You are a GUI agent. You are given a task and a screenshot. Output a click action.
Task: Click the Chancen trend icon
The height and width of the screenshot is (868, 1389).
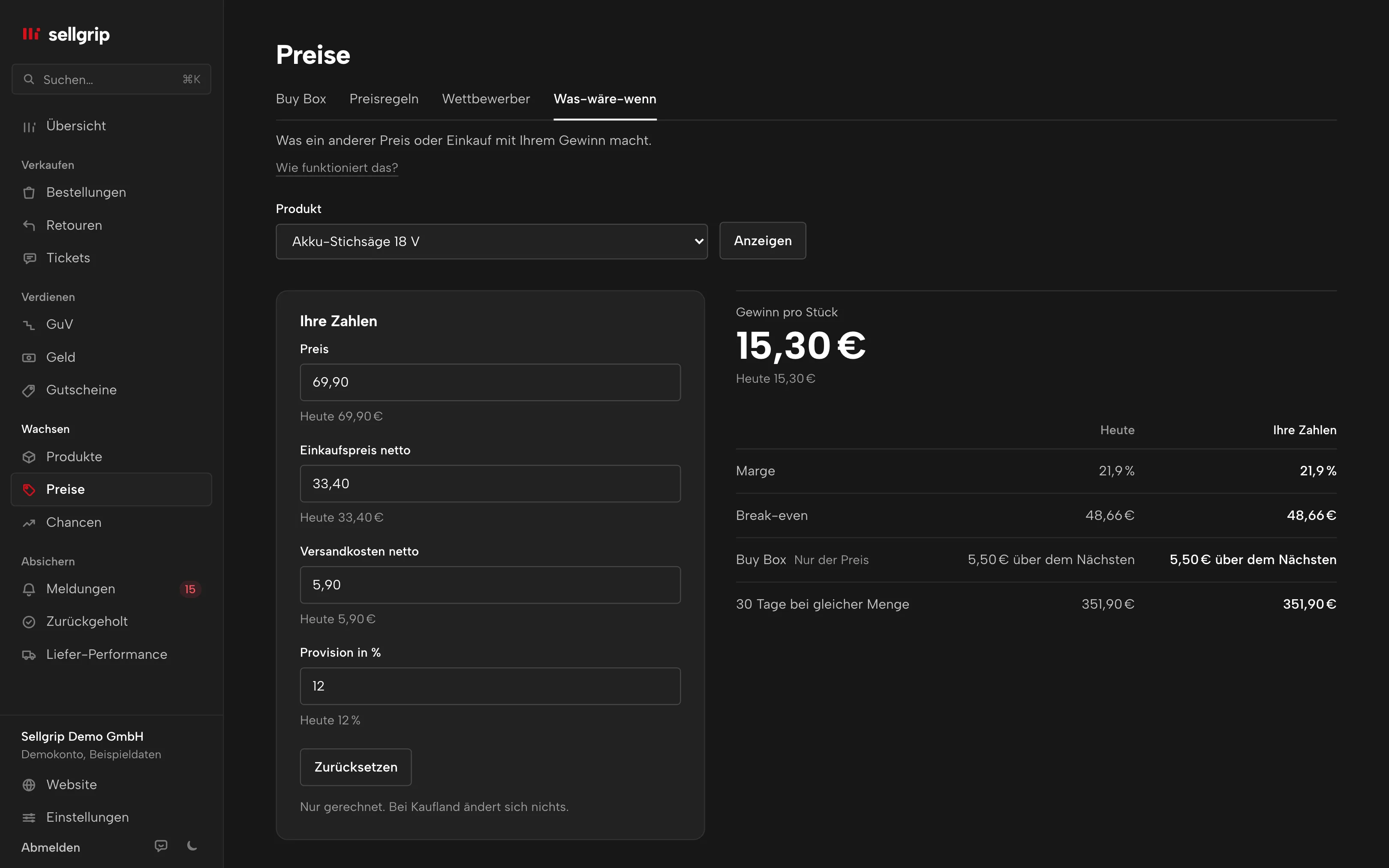29,523
